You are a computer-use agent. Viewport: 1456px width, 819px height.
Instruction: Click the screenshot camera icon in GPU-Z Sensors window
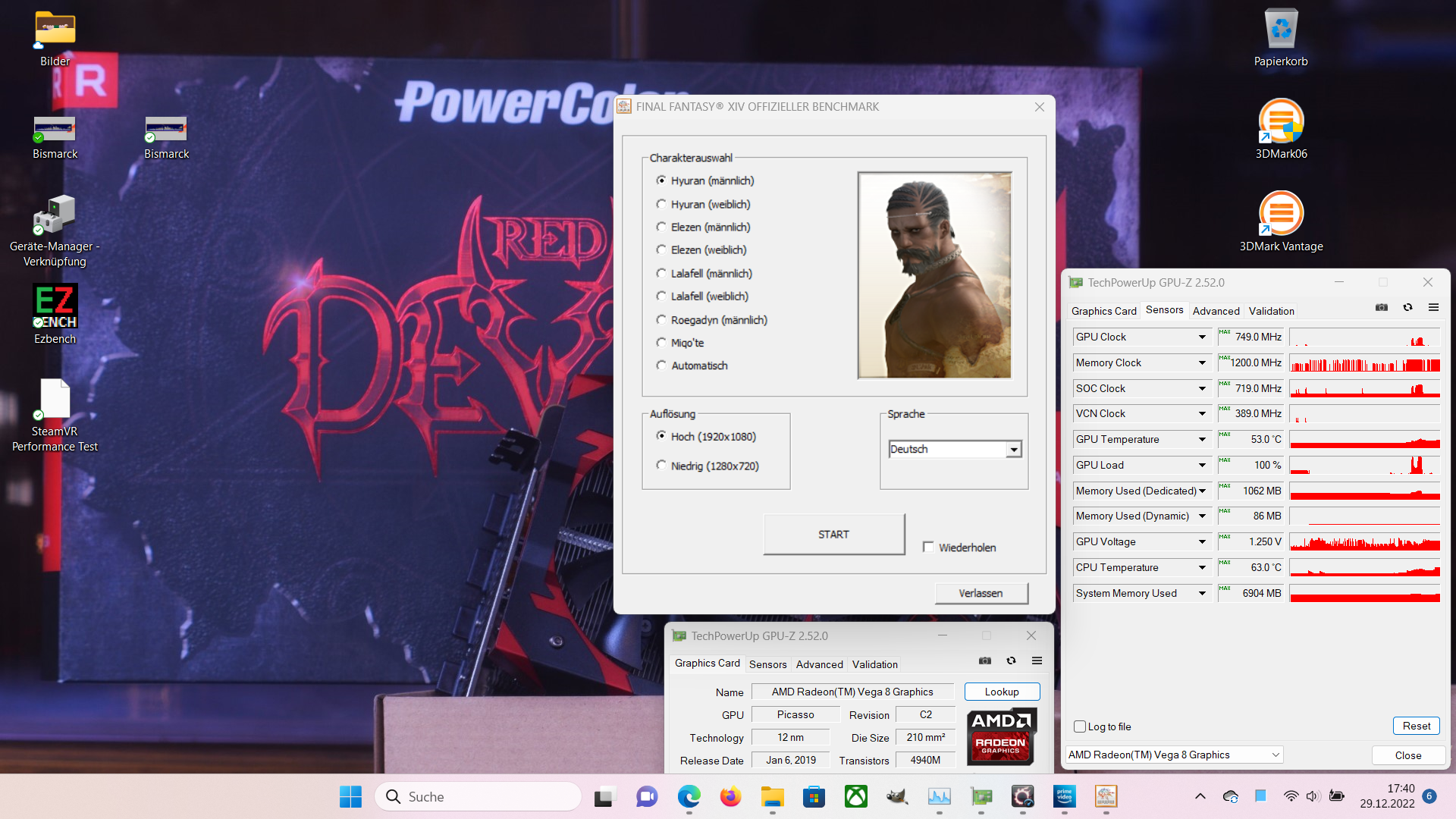click(x=1382, y=308)
